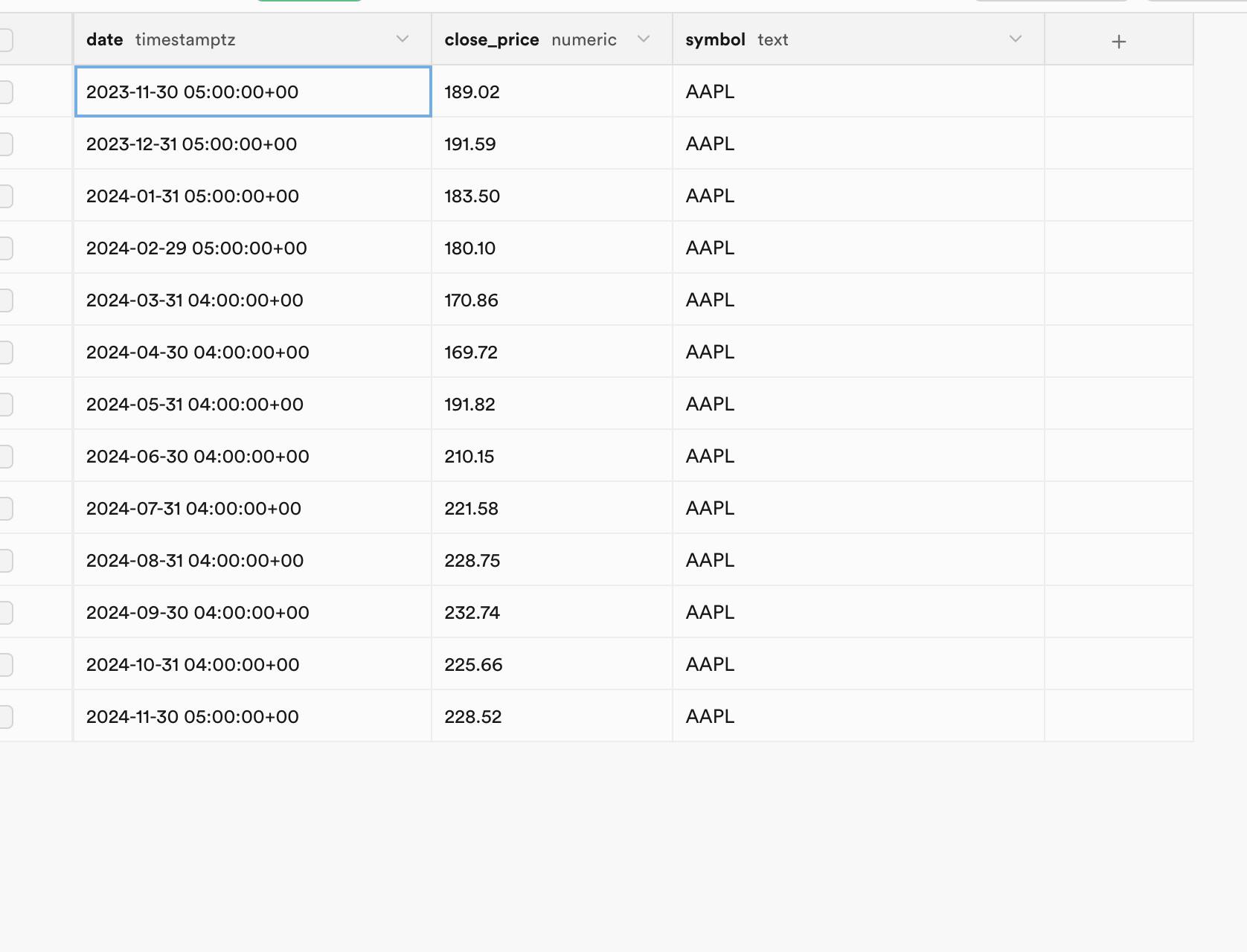
Task: Select AAPL symbol cell in 2024-07-31 row
Action: (x=857, y=508)
